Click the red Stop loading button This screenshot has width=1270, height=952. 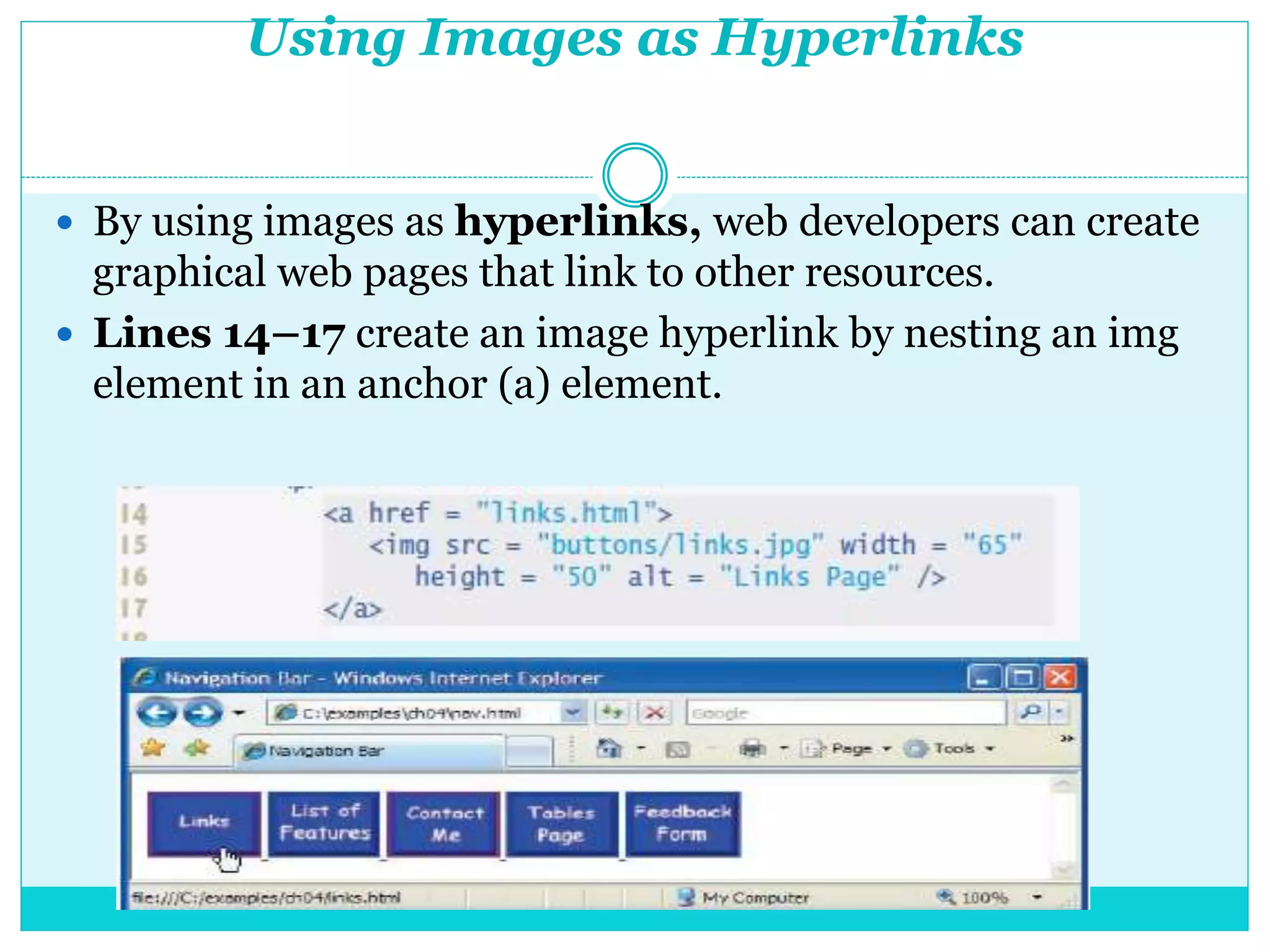(x=654, y=713)
